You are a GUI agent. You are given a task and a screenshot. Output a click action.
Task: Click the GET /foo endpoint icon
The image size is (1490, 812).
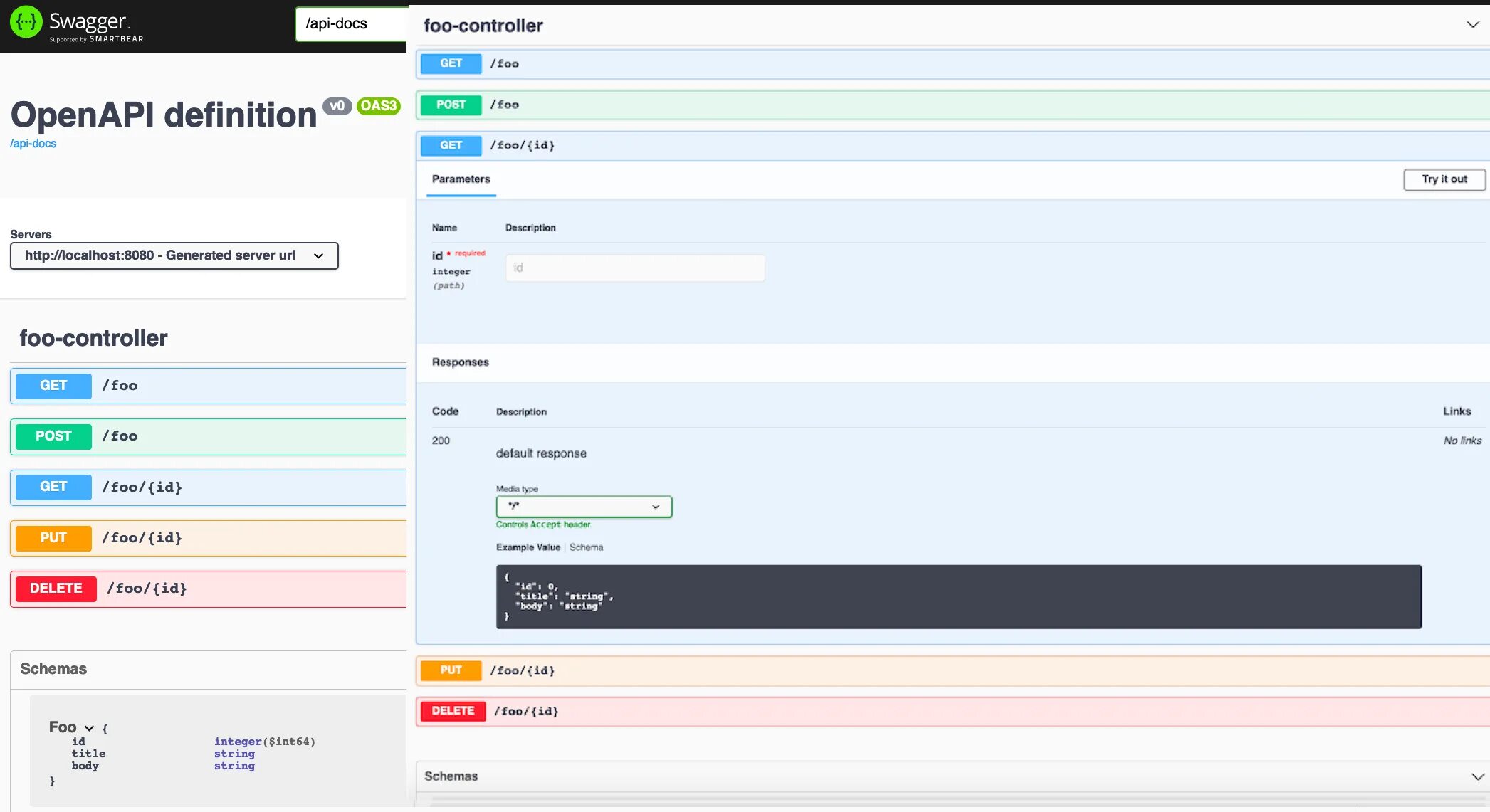click(53, 385)
